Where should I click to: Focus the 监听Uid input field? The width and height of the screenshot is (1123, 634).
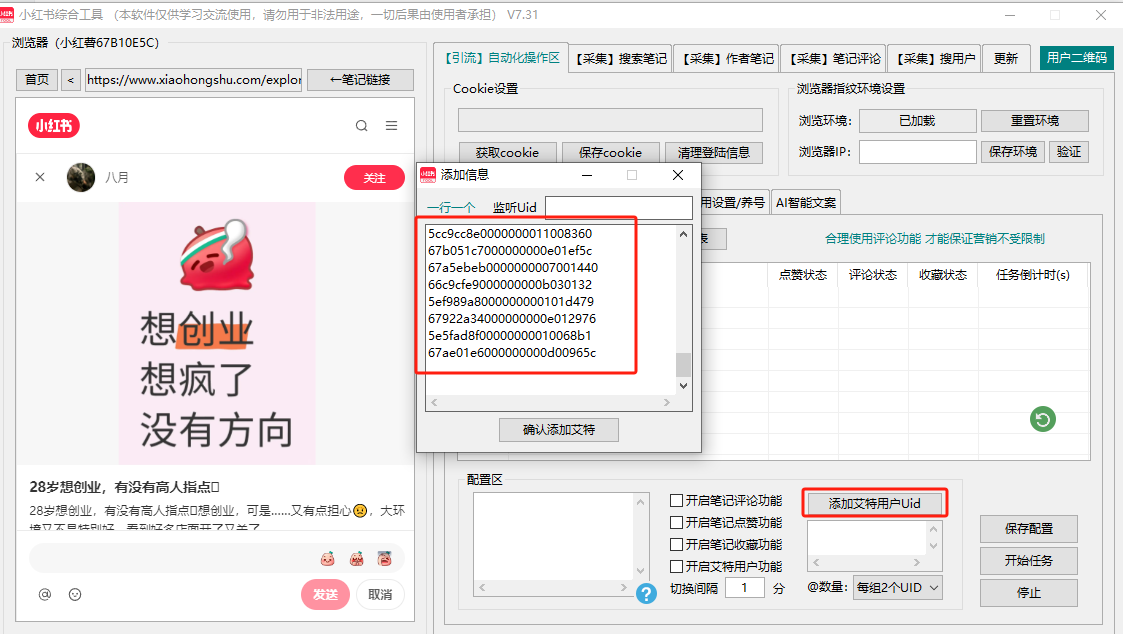tap(618, 207)
